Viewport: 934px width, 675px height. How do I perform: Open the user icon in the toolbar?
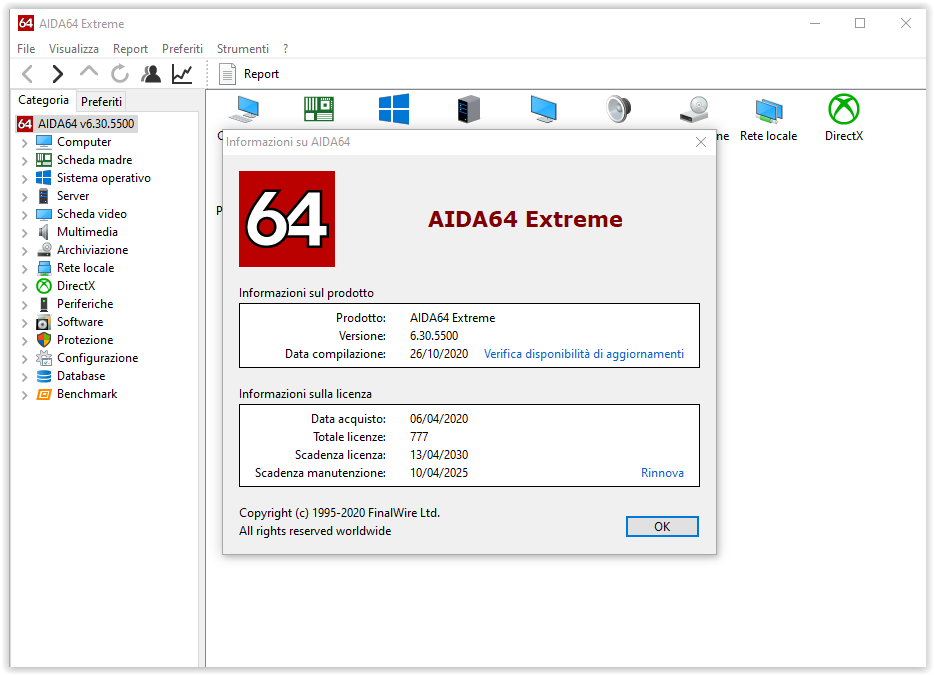tap(151, 74)
